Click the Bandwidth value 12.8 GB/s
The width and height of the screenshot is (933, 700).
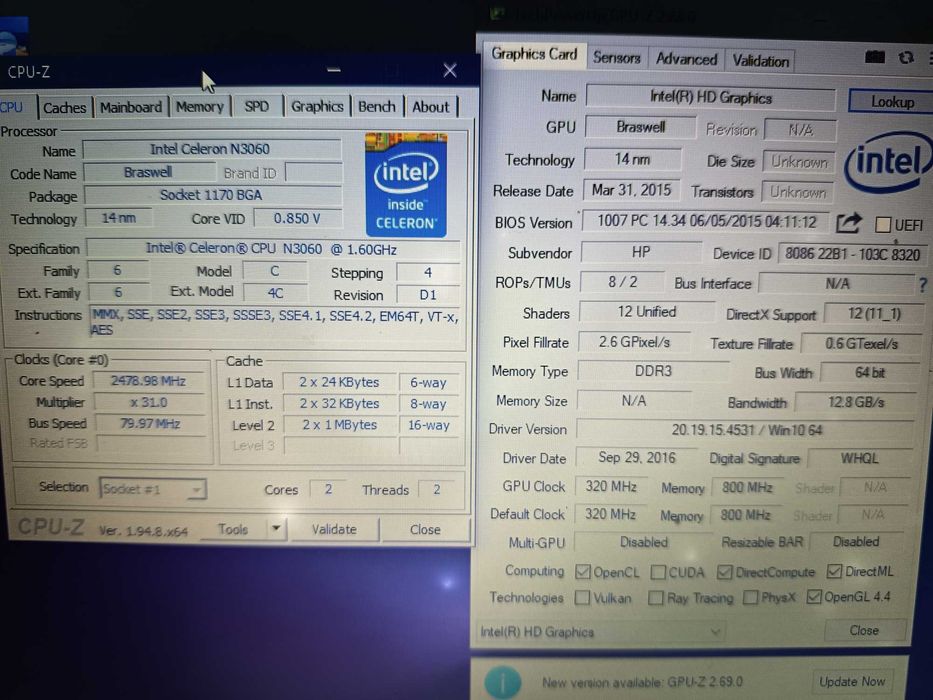tap(856, 402)
